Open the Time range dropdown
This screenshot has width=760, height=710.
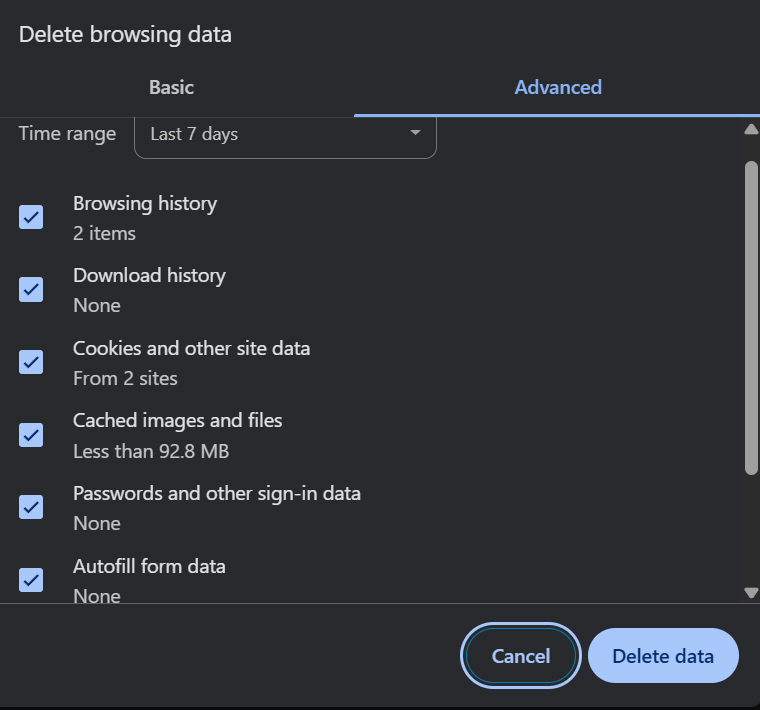285,134
